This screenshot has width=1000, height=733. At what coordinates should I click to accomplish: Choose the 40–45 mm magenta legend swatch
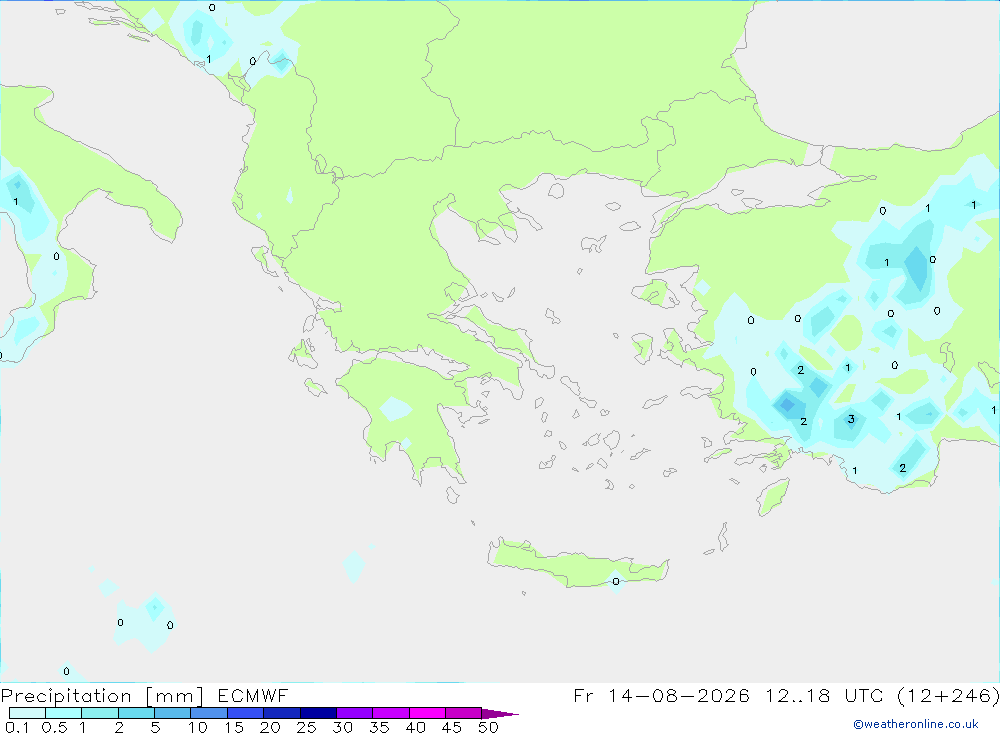tap(427, 713)
